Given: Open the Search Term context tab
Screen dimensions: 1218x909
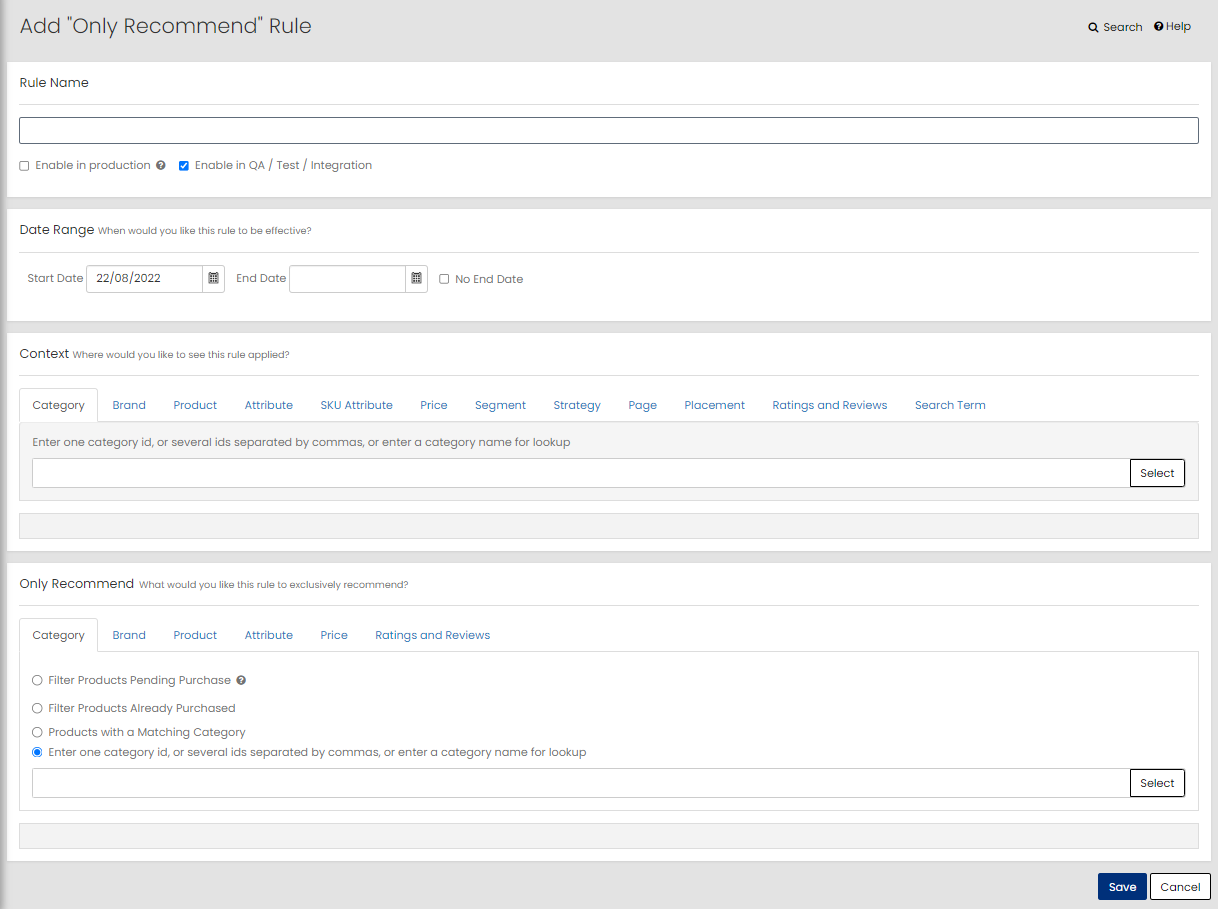Looking at the screenshot, I should coord(950,405).
